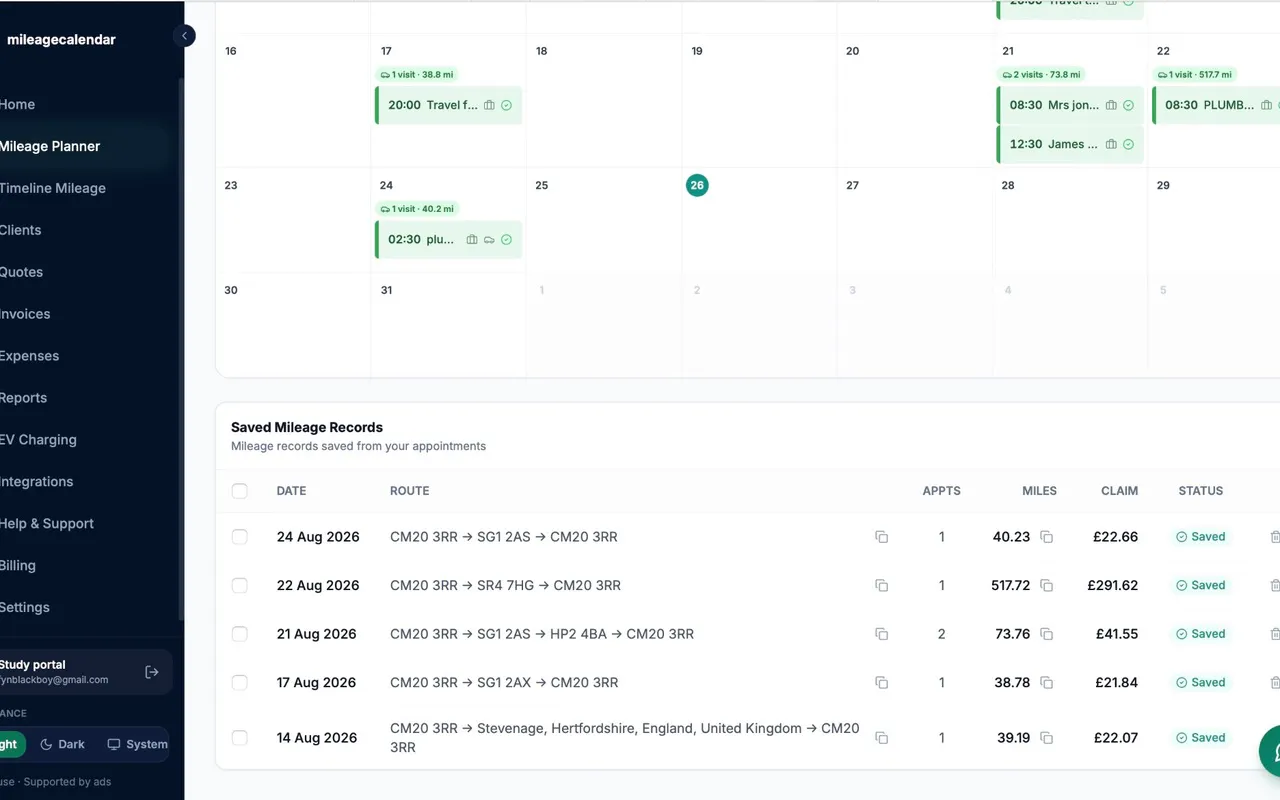The image size is (1280, 800).
Task: Click check-circle icon on 20:00 Travel event
Action: point(506,105)
